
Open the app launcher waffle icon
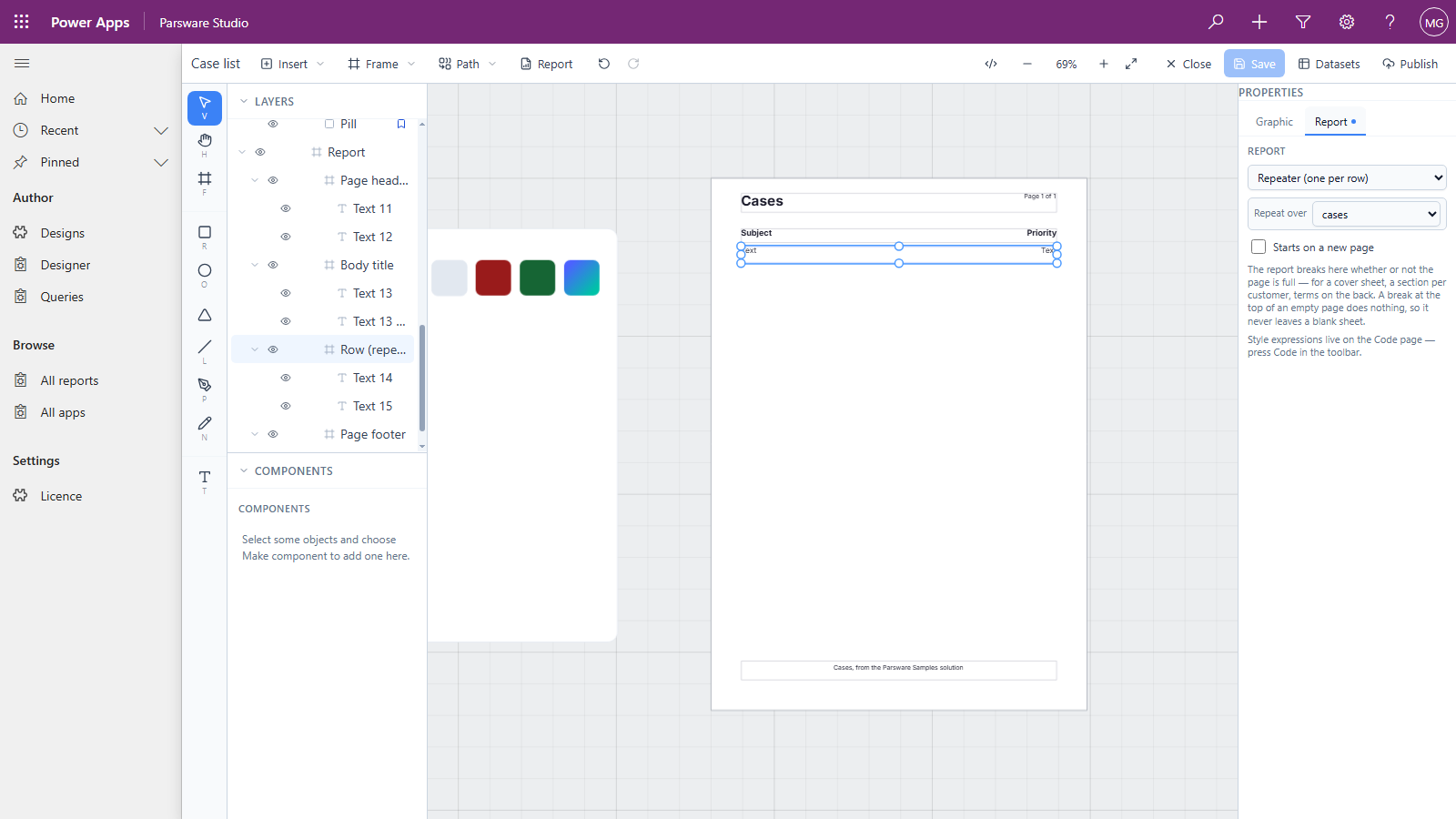[x=22, y=22]
